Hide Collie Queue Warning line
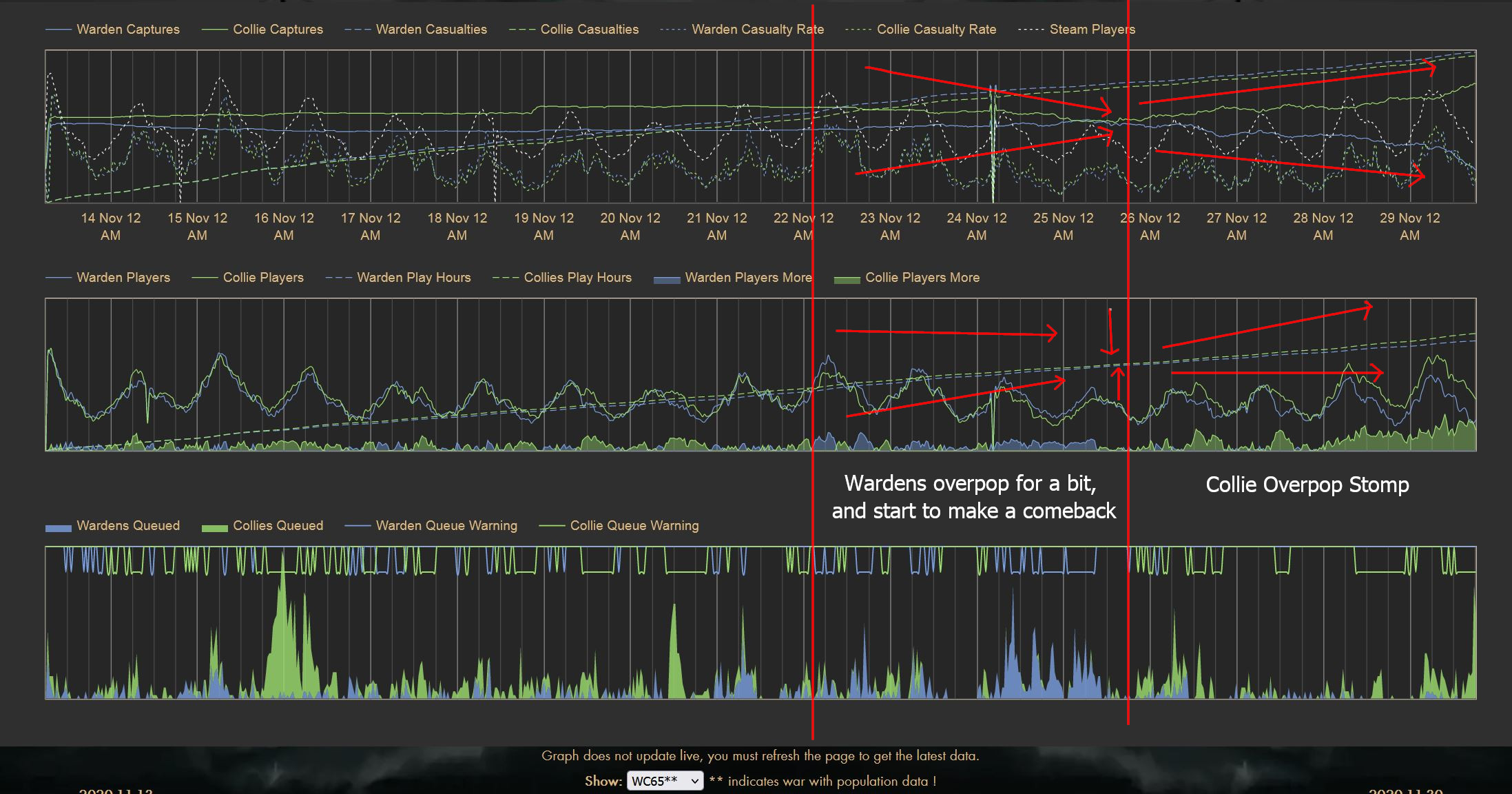1512x794 pixels. (x=634, y=526)
